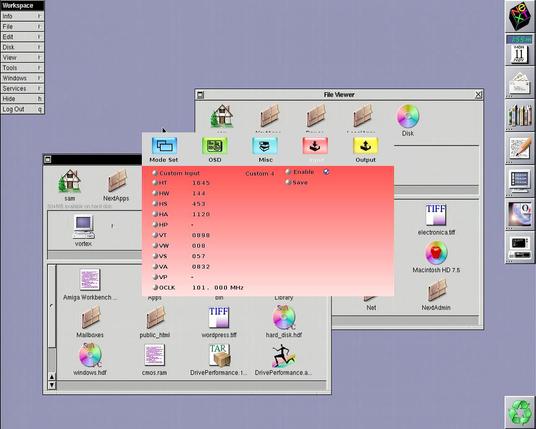The width and height of the screenshot is (536, 429).
Task: Select the red Input settings icon
Action: 315,146
